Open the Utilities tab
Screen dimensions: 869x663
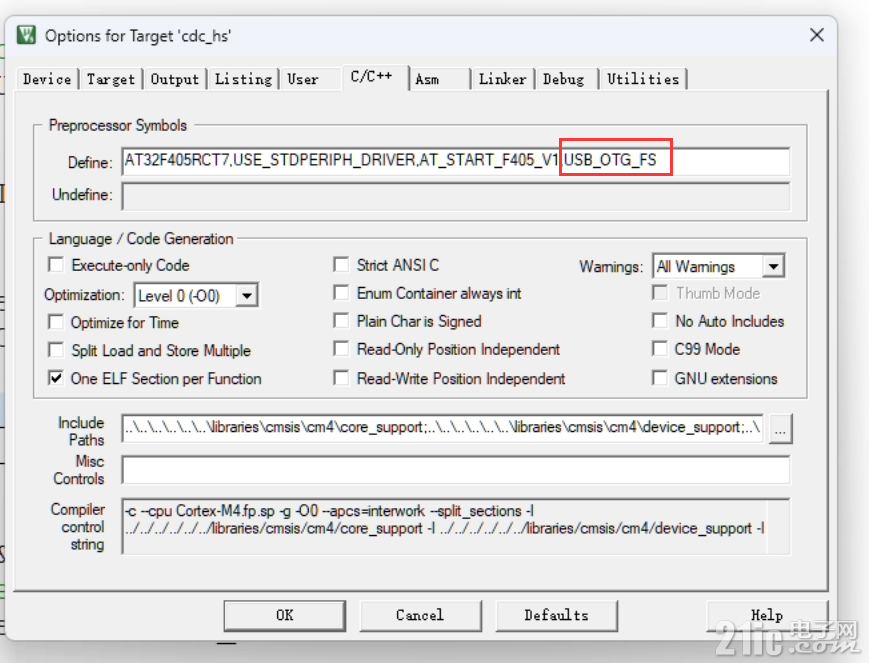643,79
